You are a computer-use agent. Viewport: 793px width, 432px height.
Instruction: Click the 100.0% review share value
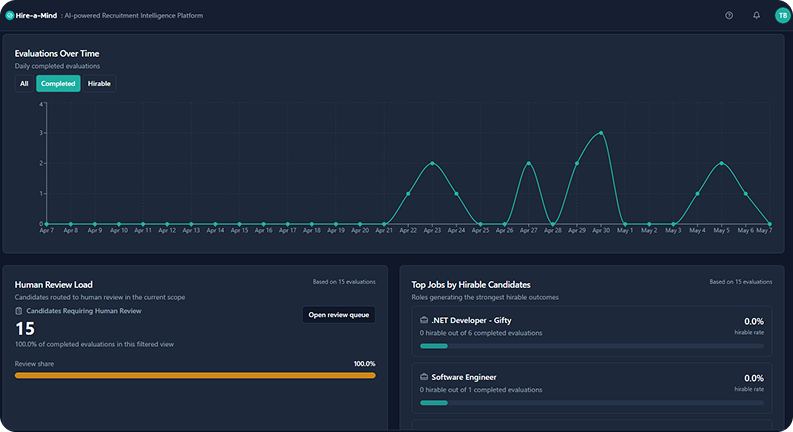[x=364, y=364]
